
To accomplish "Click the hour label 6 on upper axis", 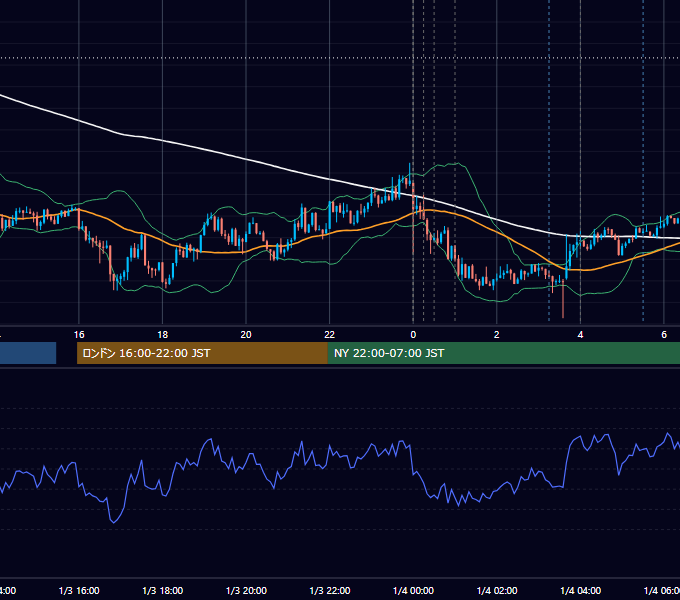I will [x=664, y=335].
